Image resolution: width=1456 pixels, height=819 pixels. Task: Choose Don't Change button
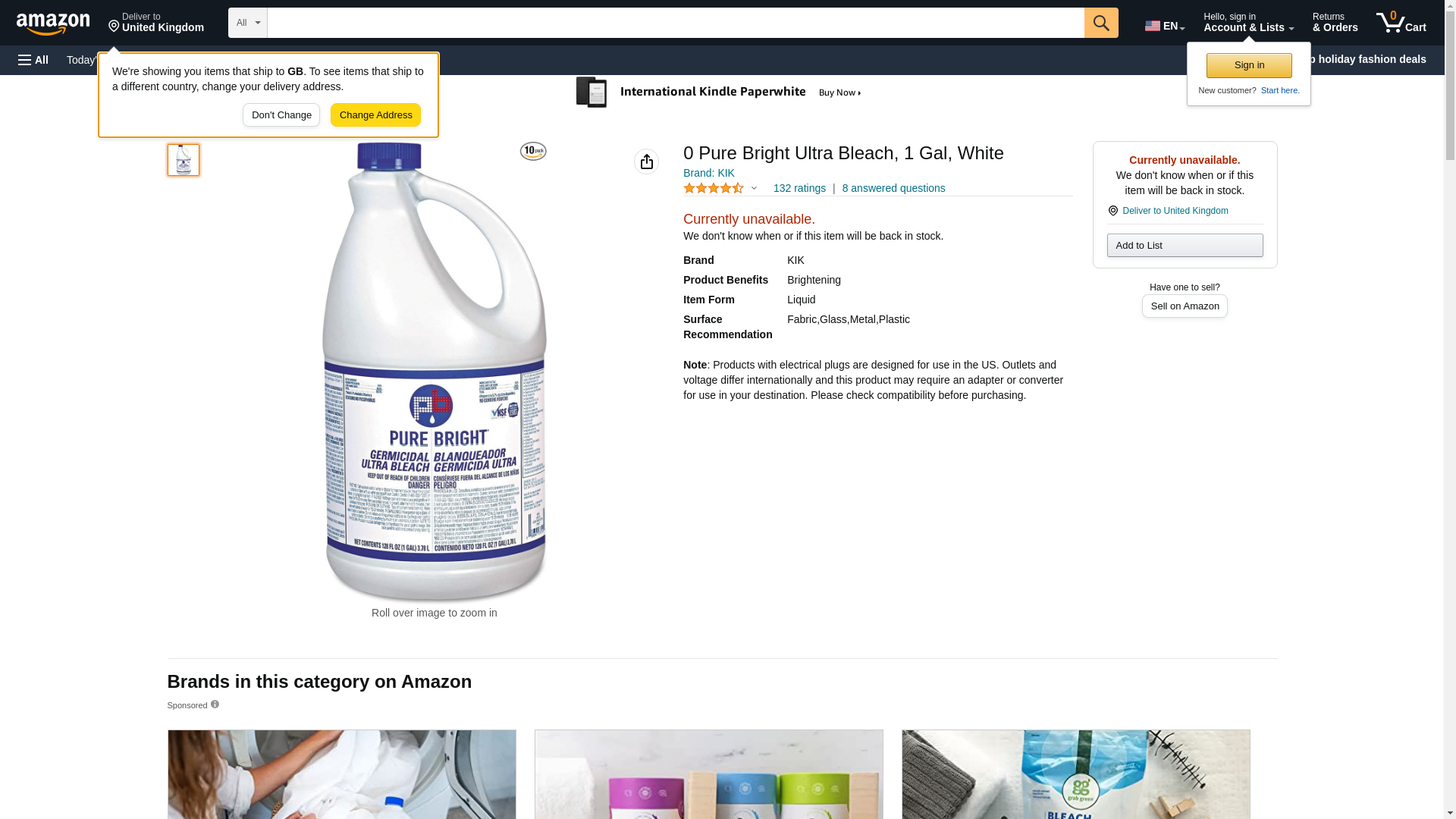point(281,115)
